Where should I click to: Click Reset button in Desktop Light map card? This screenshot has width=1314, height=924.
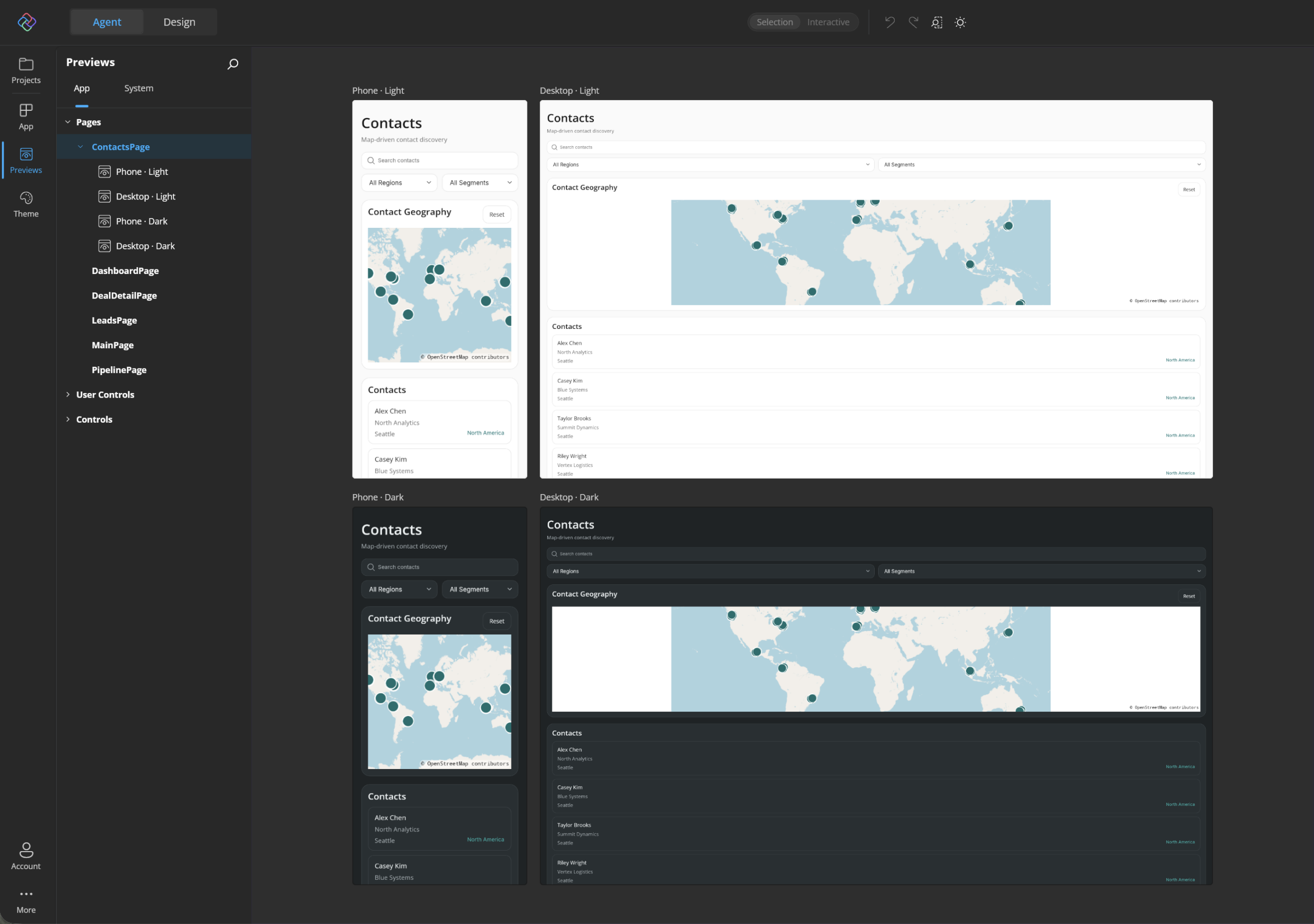point(1189,189)
